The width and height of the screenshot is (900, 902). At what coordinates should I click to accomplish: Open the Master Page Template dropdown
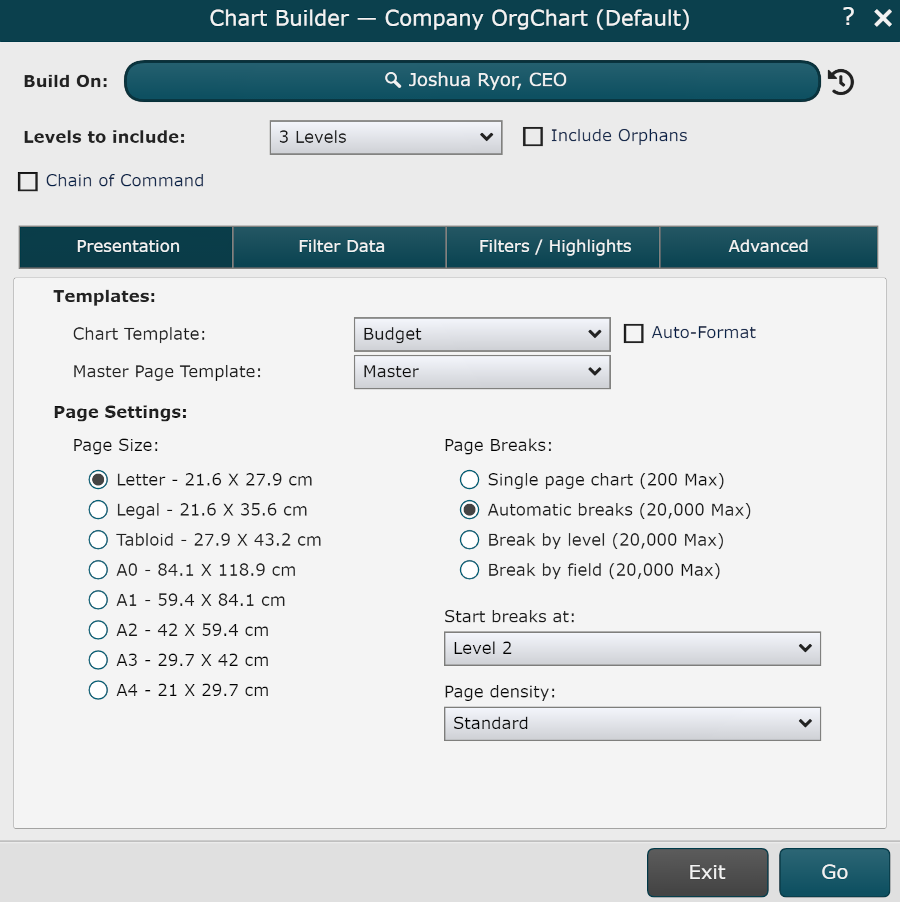pos(481,372)
